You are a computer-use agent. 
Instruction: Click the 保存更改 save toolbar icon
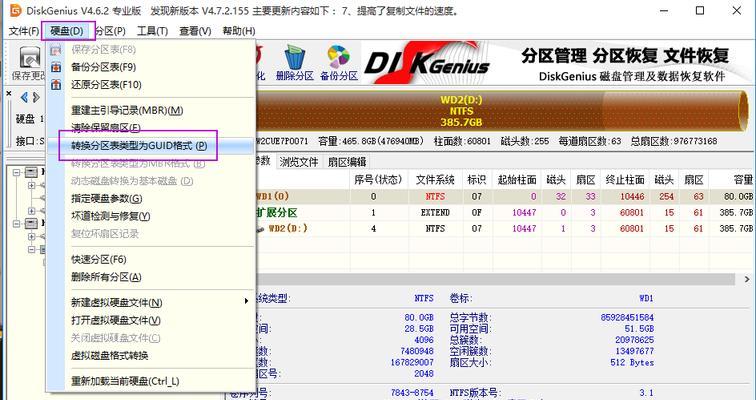30,58
